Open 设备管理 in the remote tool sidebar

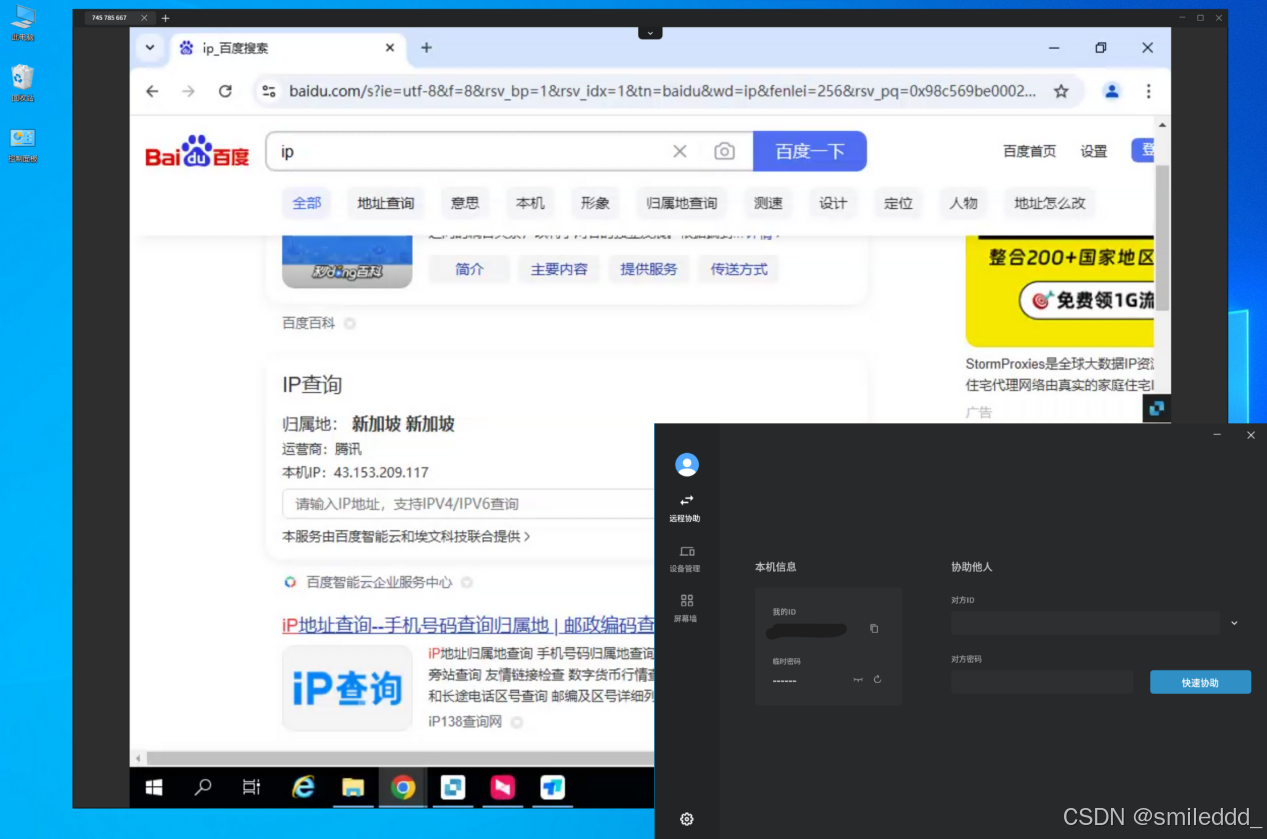tap(686, 558)
